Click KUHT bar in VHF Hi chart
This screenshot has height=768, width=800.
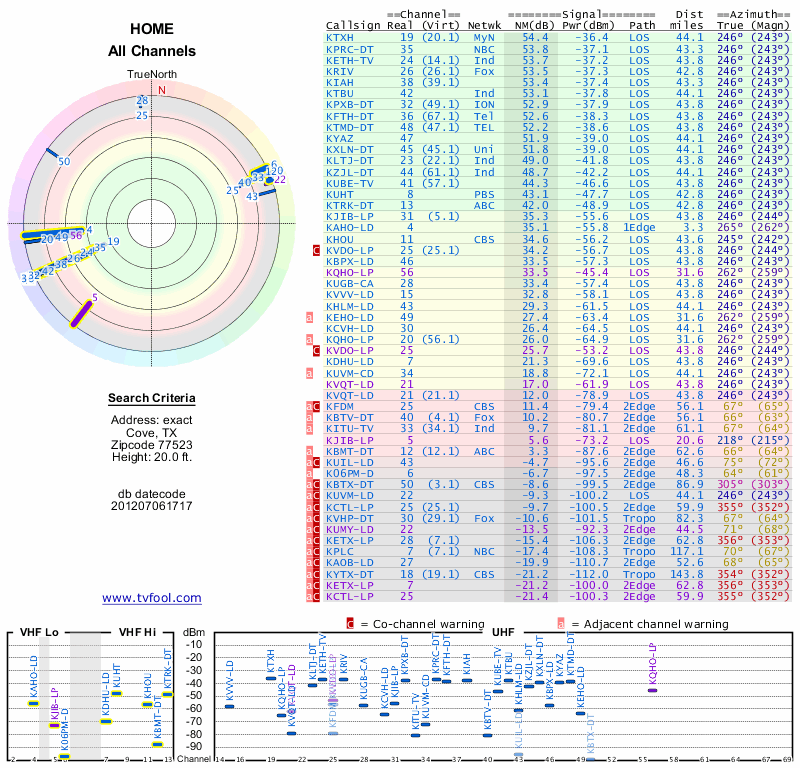[116, 693]
